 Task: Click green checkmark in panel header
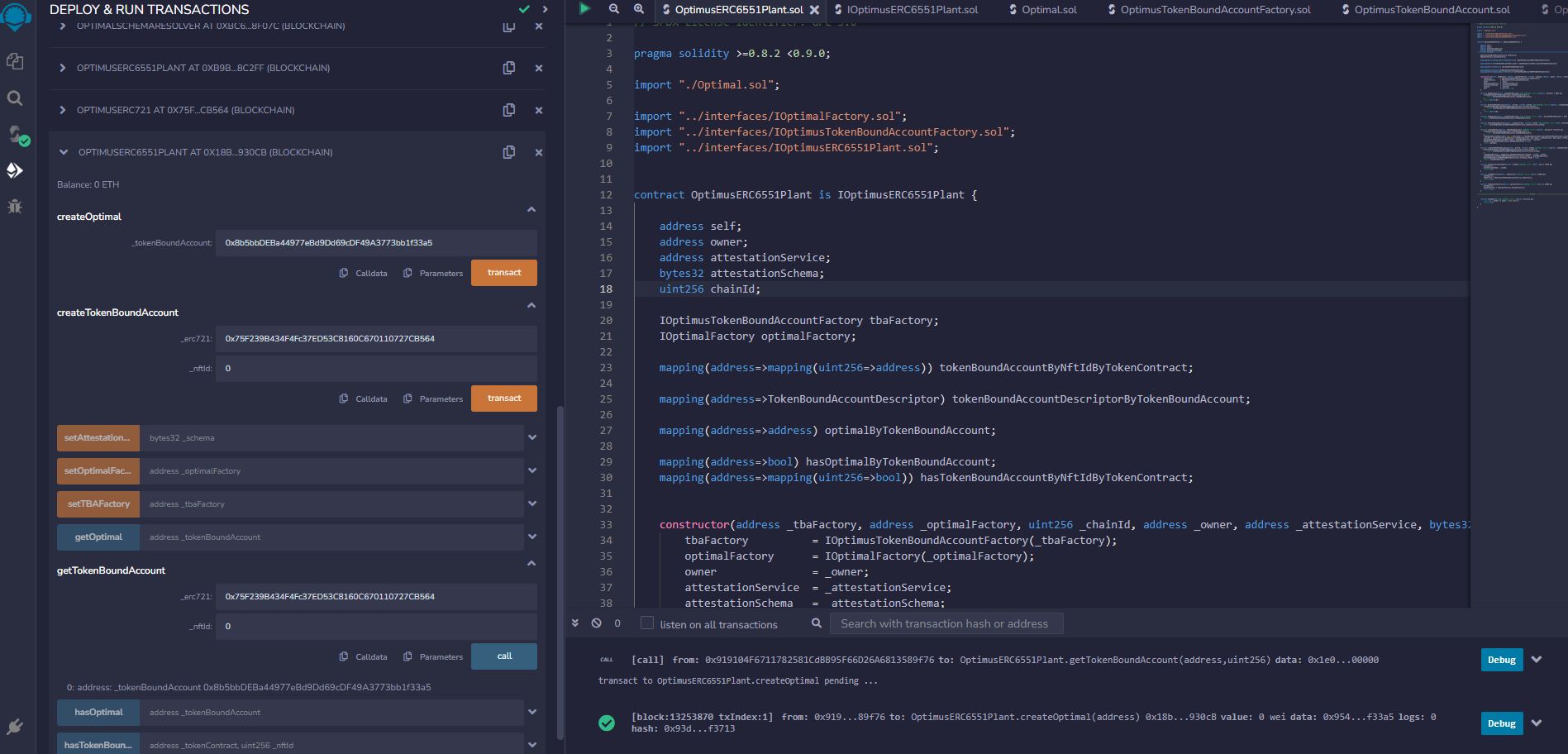pos(524,9)
